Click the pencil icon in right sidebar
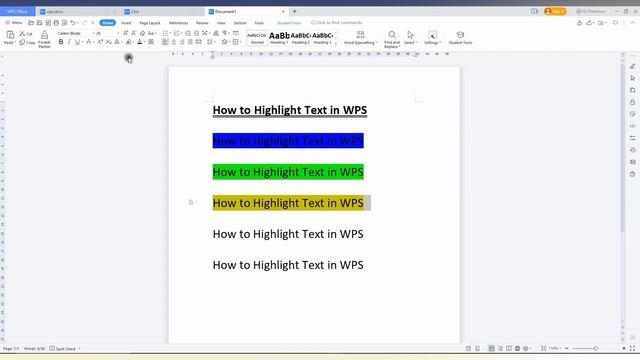Viewport: 640px width, 360px height. click(632, 66)
